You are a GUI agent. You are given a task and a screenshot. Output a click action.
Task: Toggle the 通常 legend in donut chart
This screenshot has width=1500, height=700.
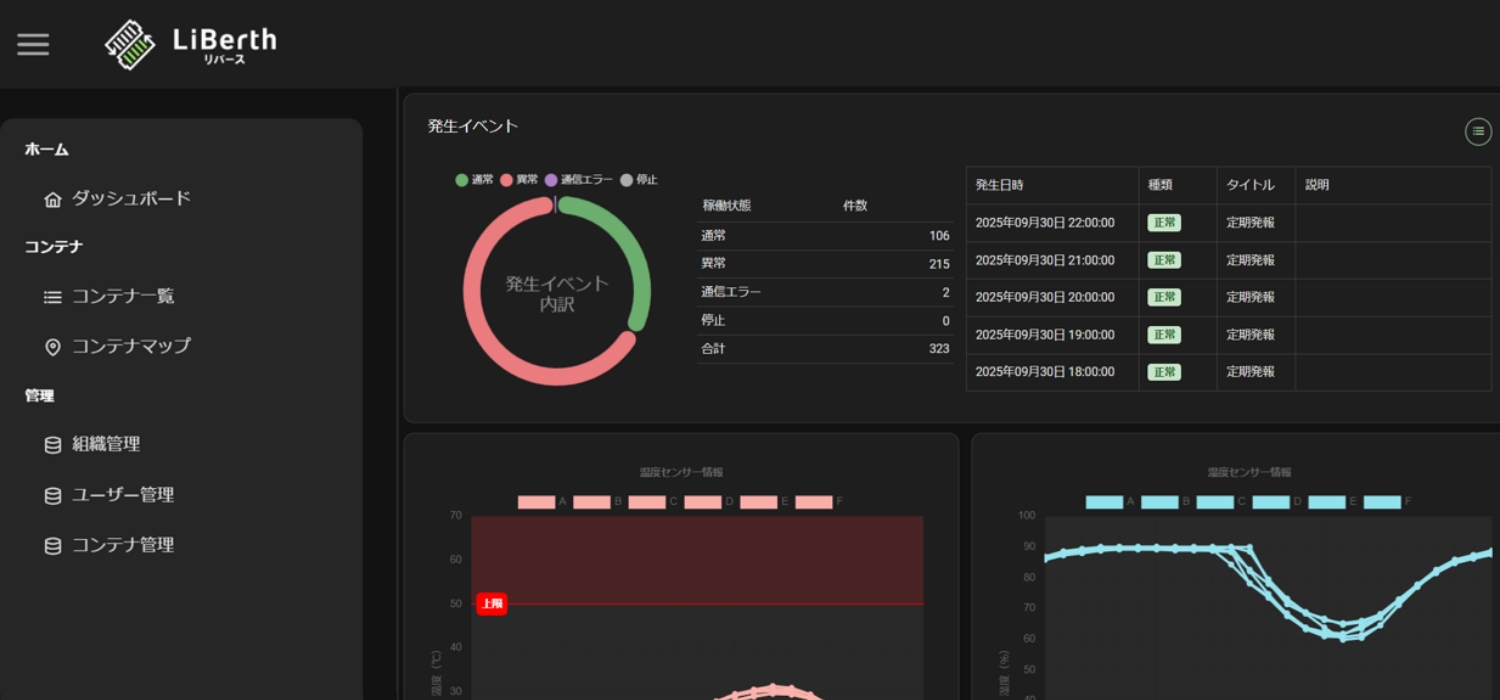[475, 180]
